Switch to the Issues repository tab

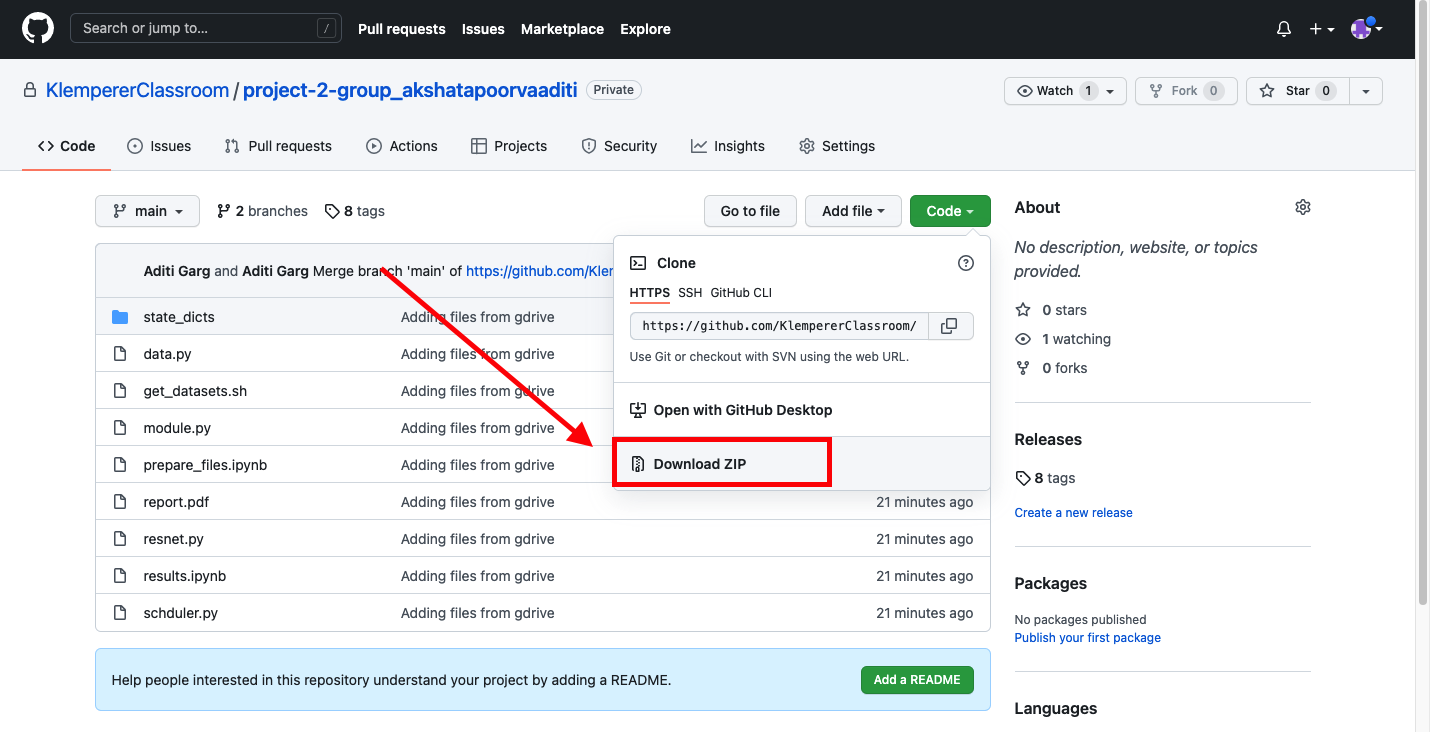point(159,146)
